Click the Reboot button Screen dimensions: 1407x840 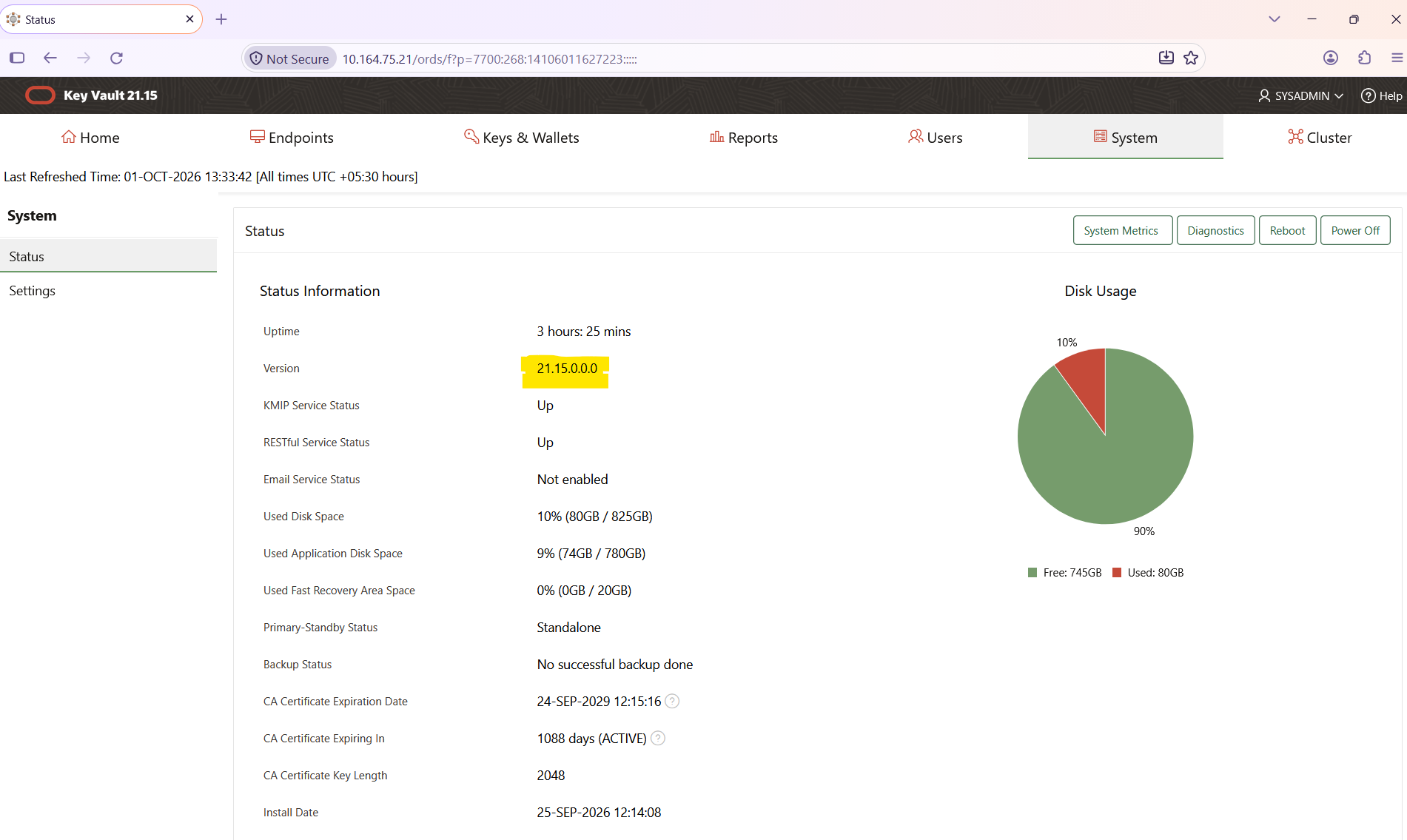pyautogui.click(x=1287, y=231)
